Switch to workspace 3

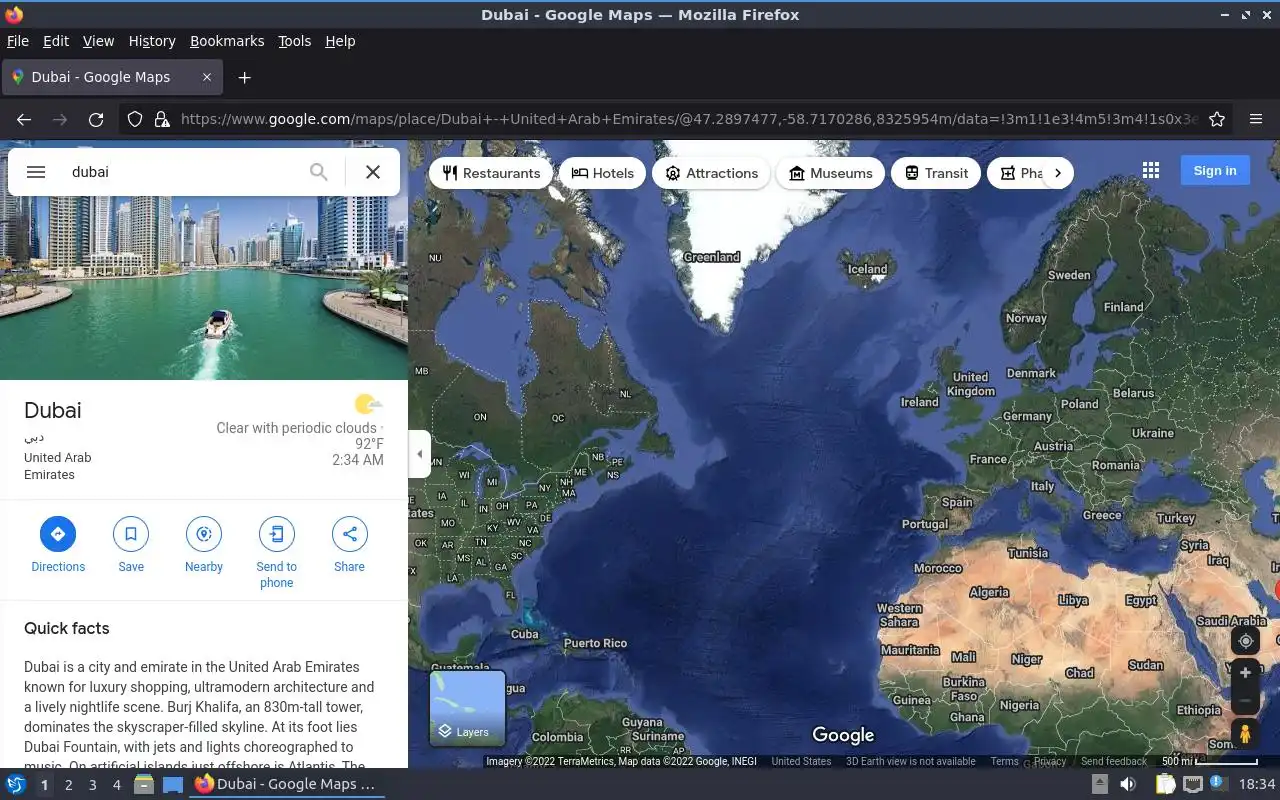click(x=92, y=785)
